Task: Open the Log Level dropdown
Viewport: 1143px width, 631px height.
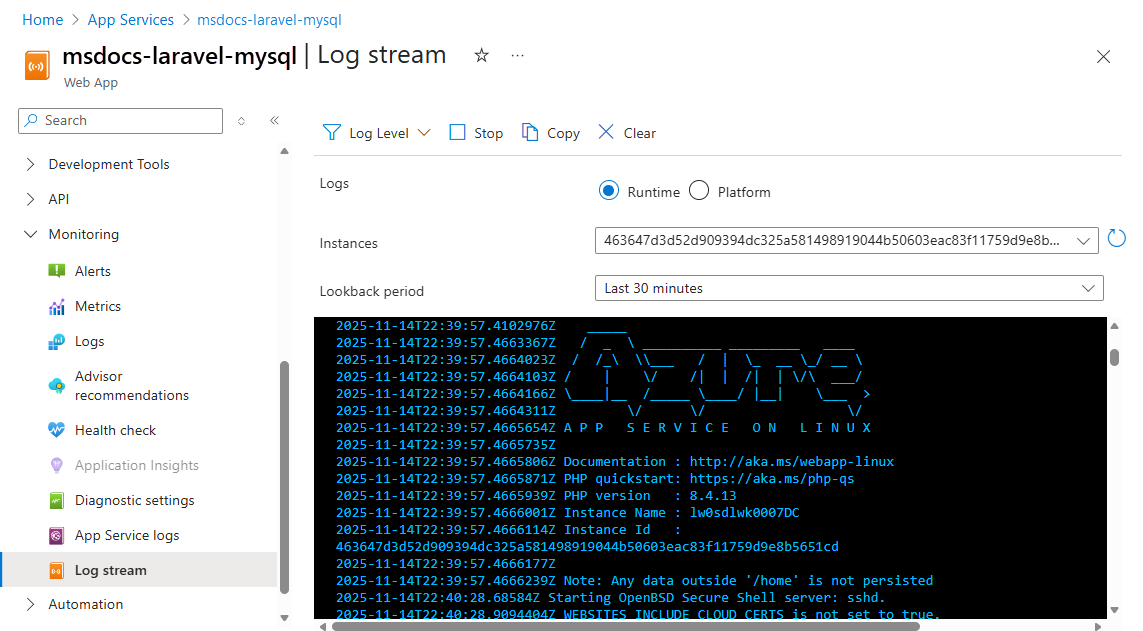Action: coord(377,133)
